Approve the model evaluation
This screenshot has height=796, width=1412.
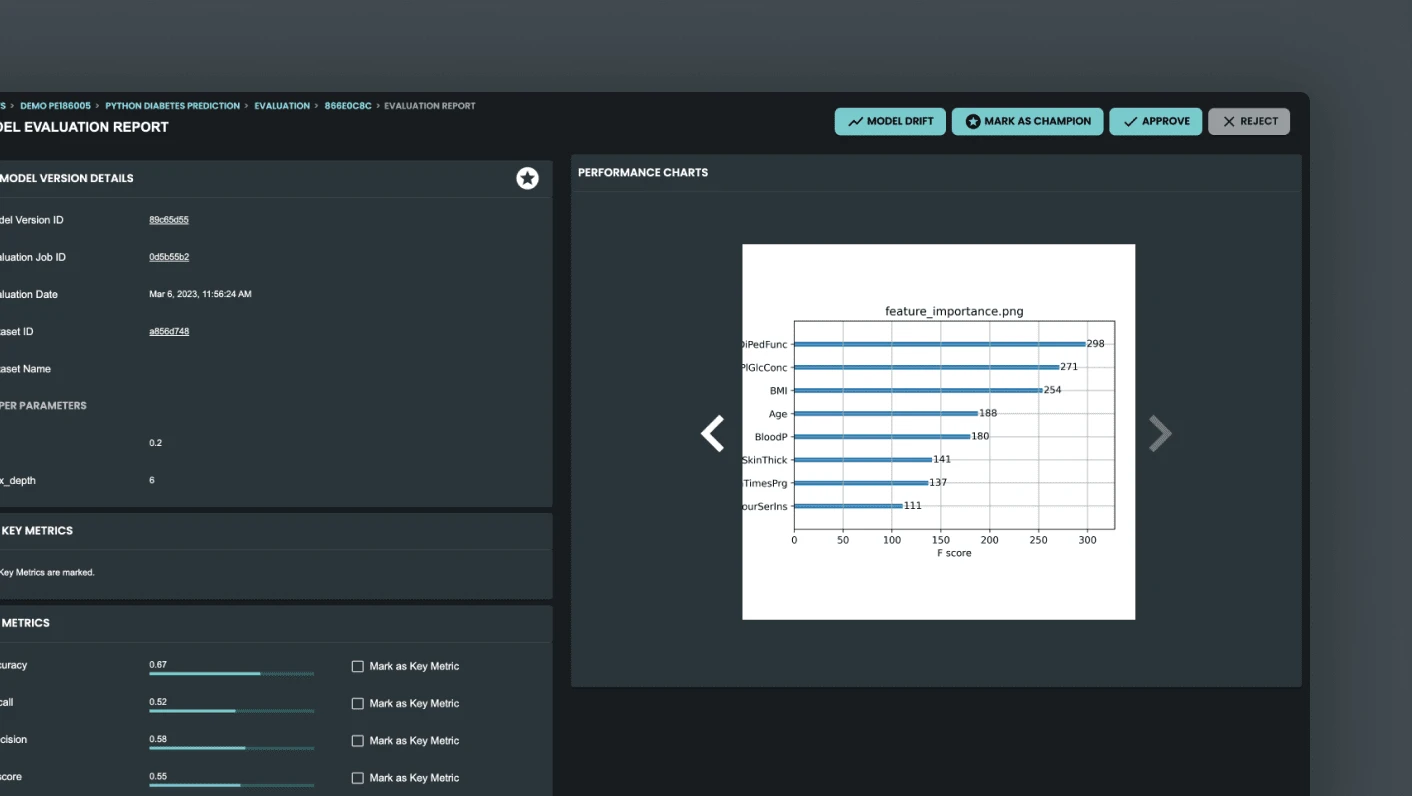point(1156,122)
